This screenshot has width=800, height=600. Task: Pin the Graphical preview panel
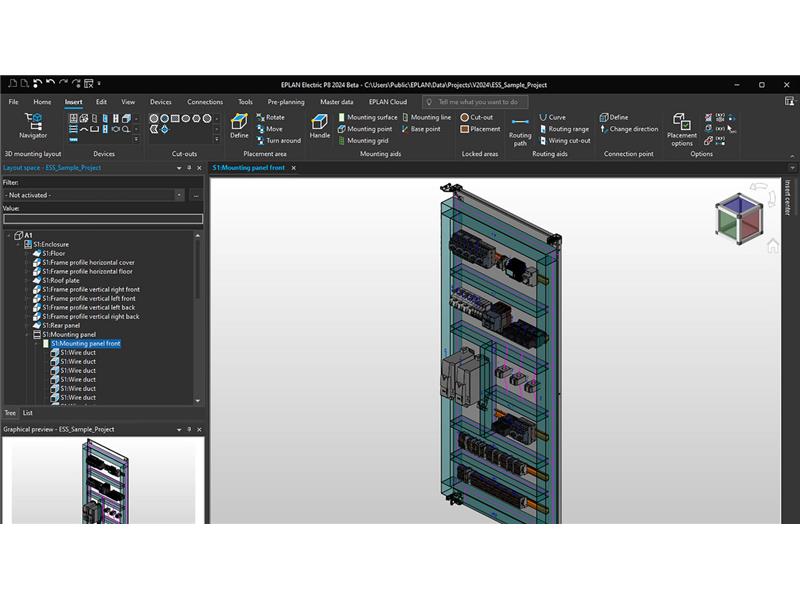click(189, 430)
